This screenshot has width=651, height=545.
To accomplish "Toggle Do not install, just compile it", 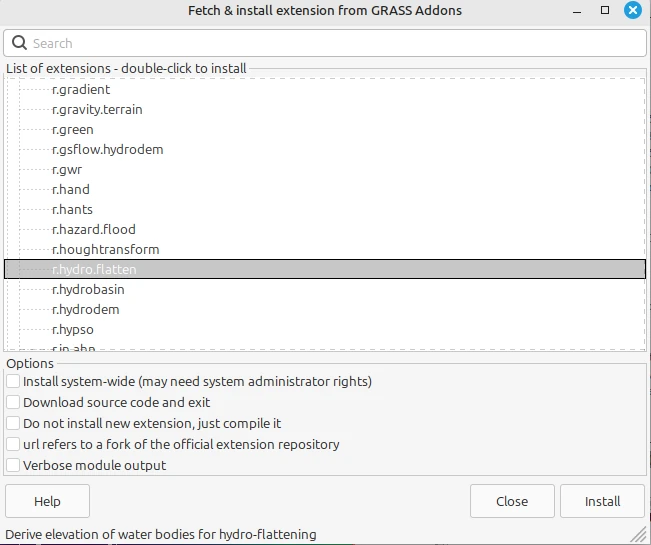I will (x=13, y=423).
